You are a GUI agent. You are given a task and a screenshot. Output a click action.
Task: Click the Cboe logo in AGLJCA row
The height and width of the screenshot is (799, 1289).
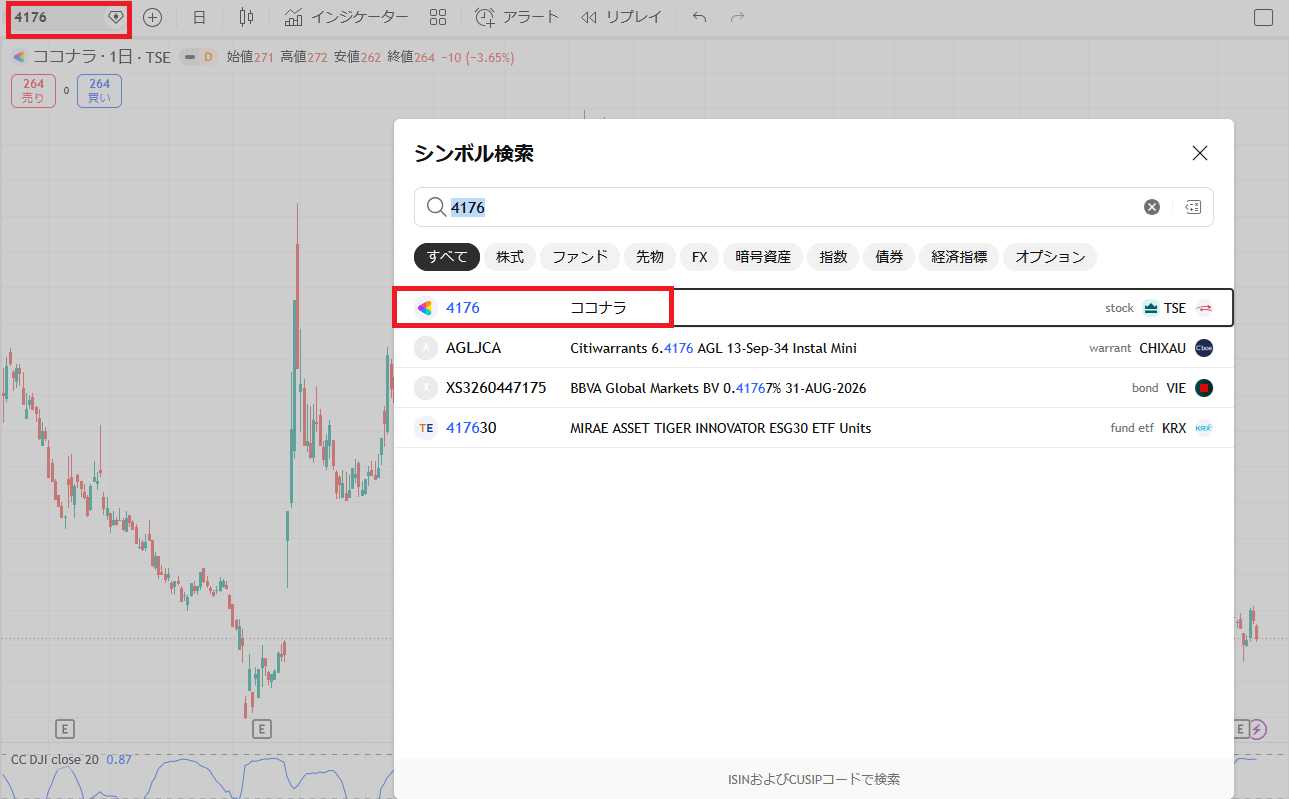click(x=1204, y=348)
